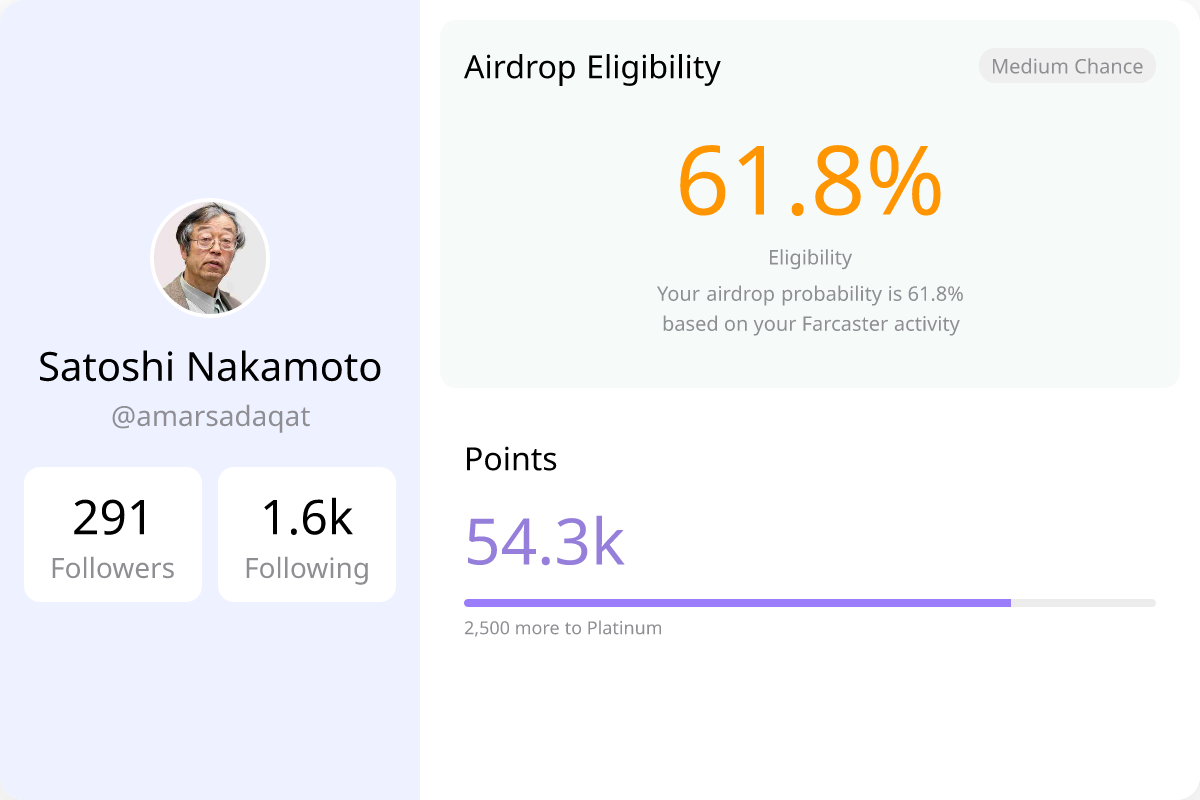Click the purple 54.3k points value

(545, 541)
